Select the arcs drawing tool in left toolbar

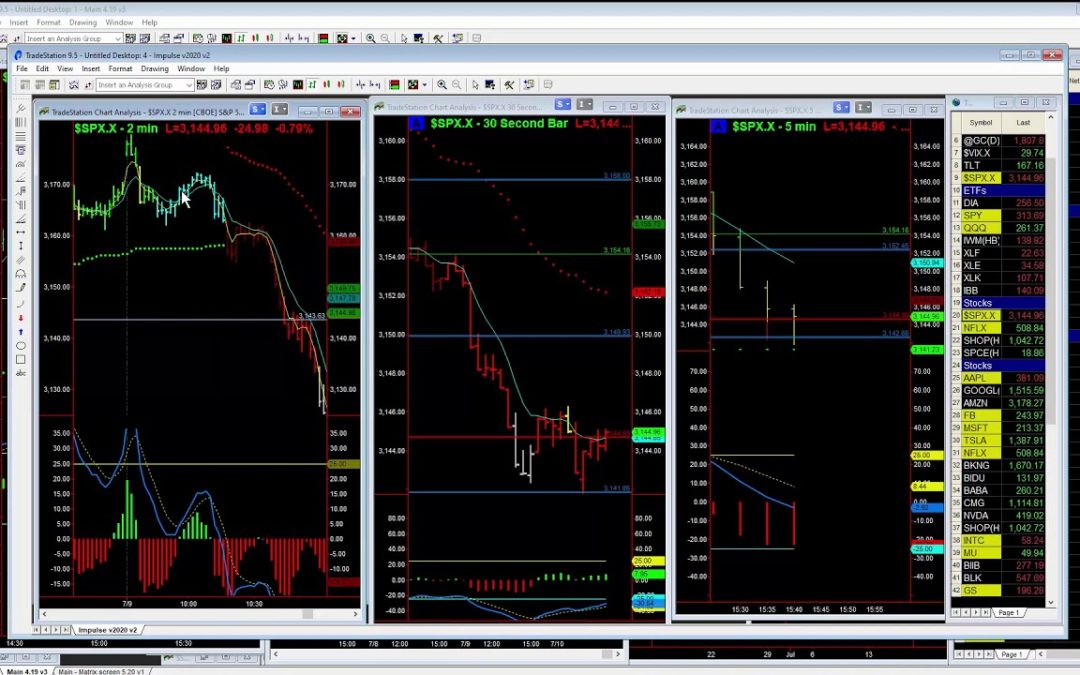pyautogui.click(x=21, y=164)
